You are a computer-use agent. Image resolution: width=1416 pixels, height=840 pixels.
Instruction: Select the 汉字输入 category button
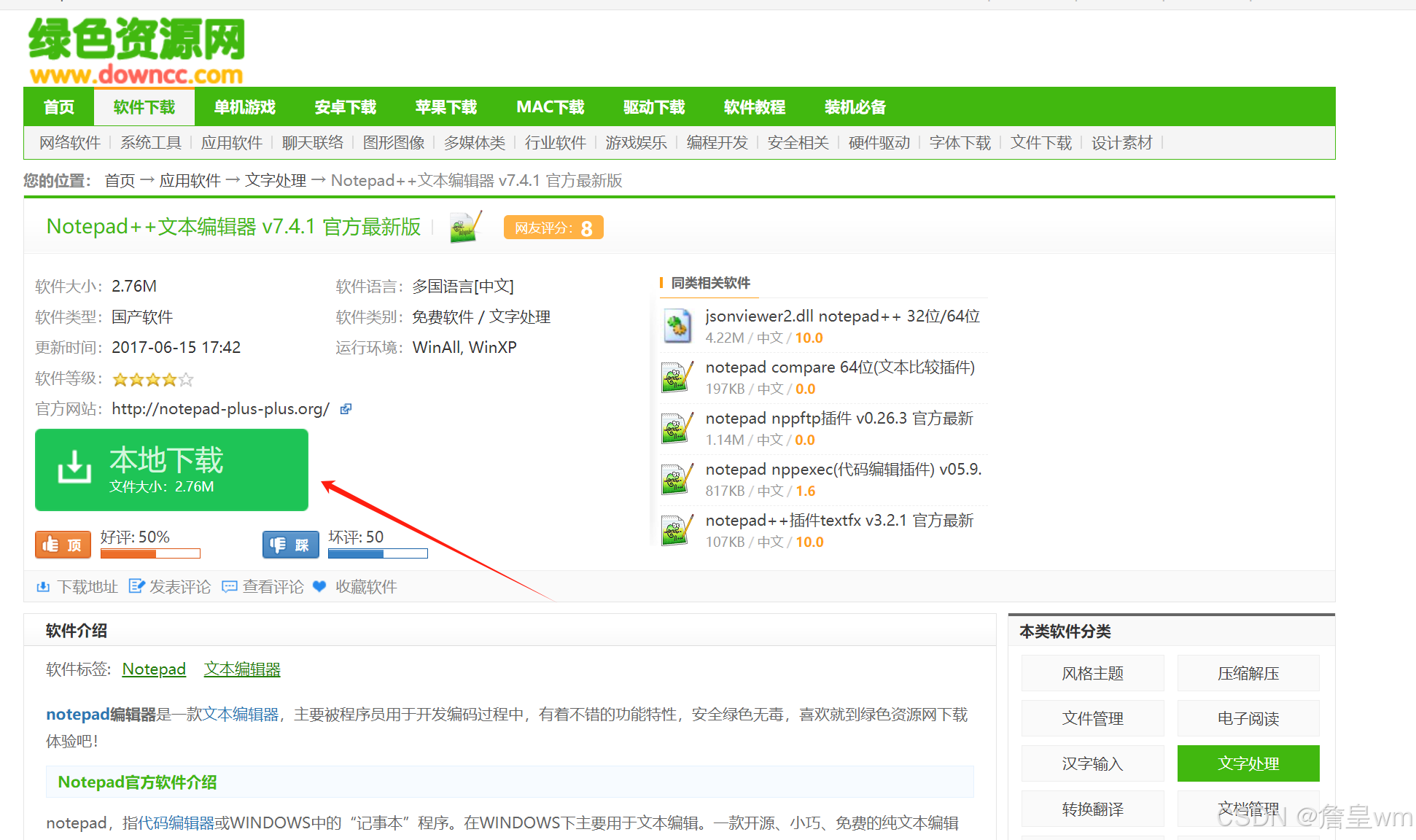pyautogui.click(x=1093, y=763)
